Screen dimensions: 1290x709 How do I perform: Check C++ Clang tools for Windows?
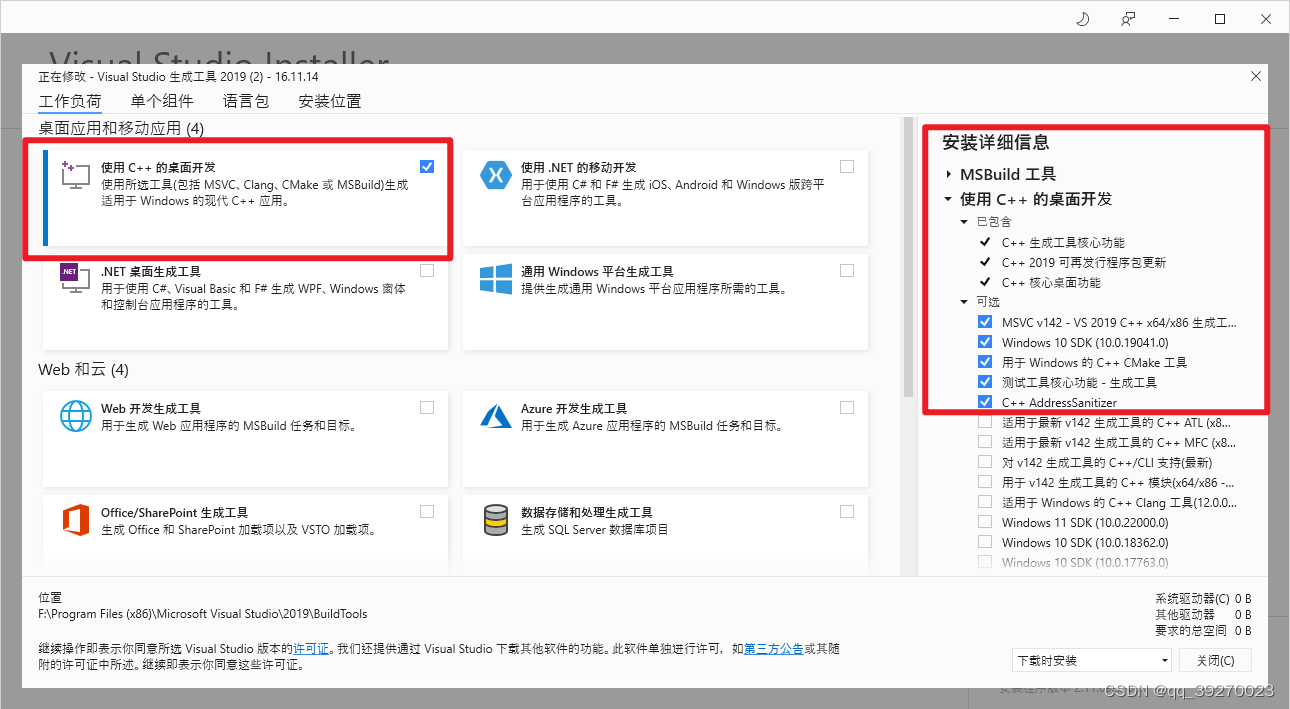tap(985, 502)
